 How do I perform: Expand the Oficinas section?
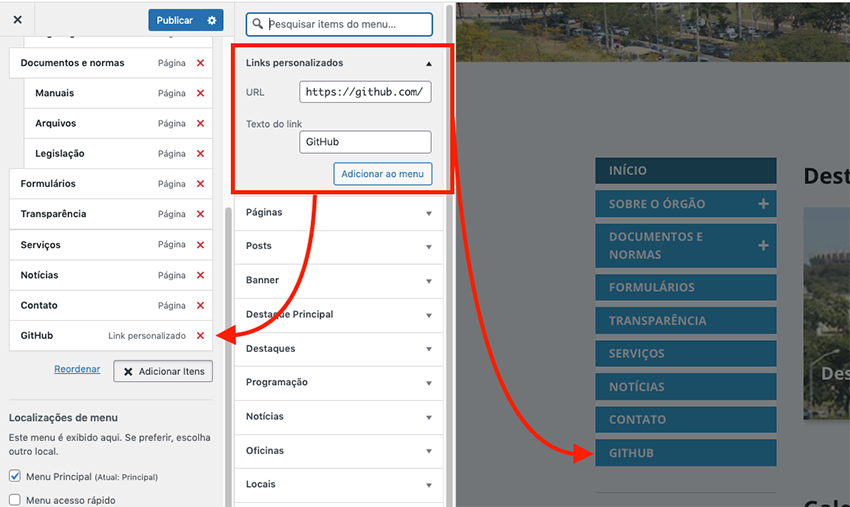[x=339, y=451]
